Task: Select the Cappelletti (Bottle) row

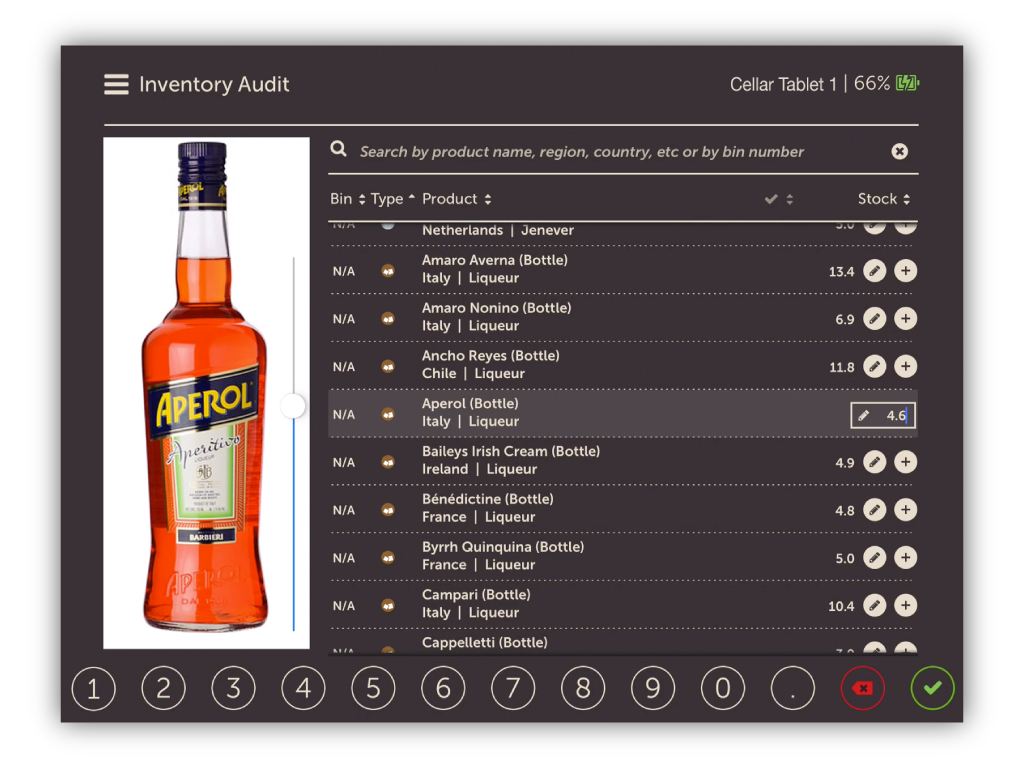Action: tap(623, 643)
